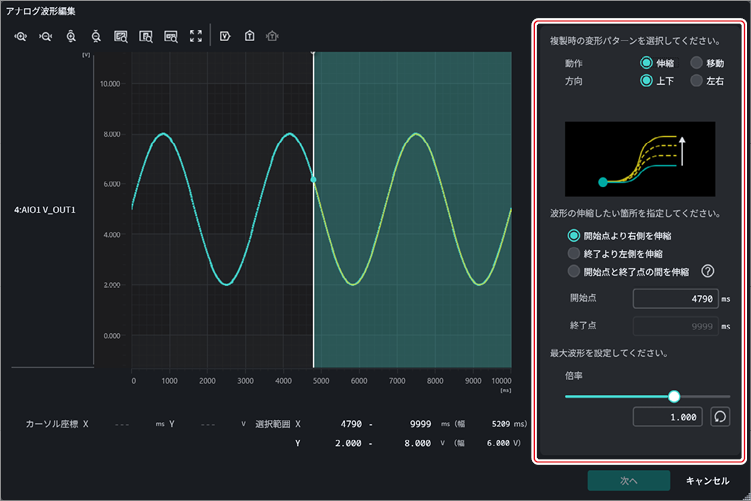Click the T cursor marker icon
Image resolution: width=751 pixels, height=501 pixels.
point(250,36)
